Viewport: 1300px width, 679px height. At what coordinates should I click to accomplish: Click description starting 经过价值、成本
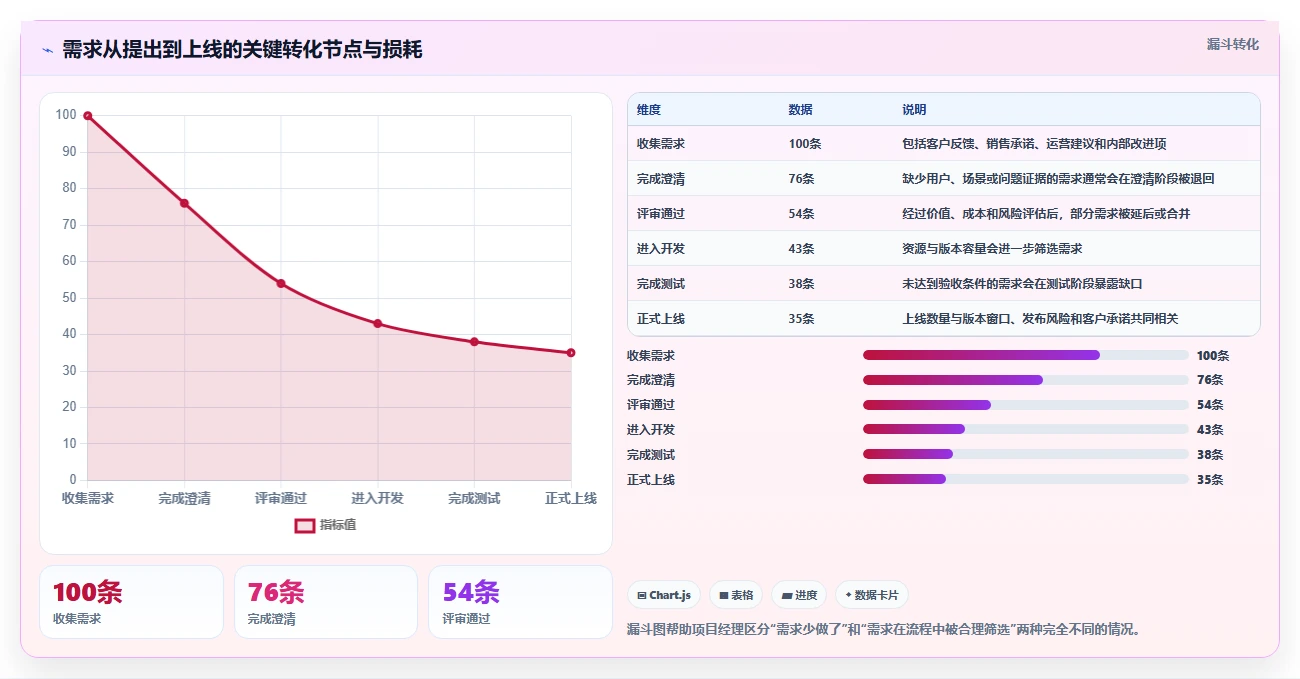1046,214
